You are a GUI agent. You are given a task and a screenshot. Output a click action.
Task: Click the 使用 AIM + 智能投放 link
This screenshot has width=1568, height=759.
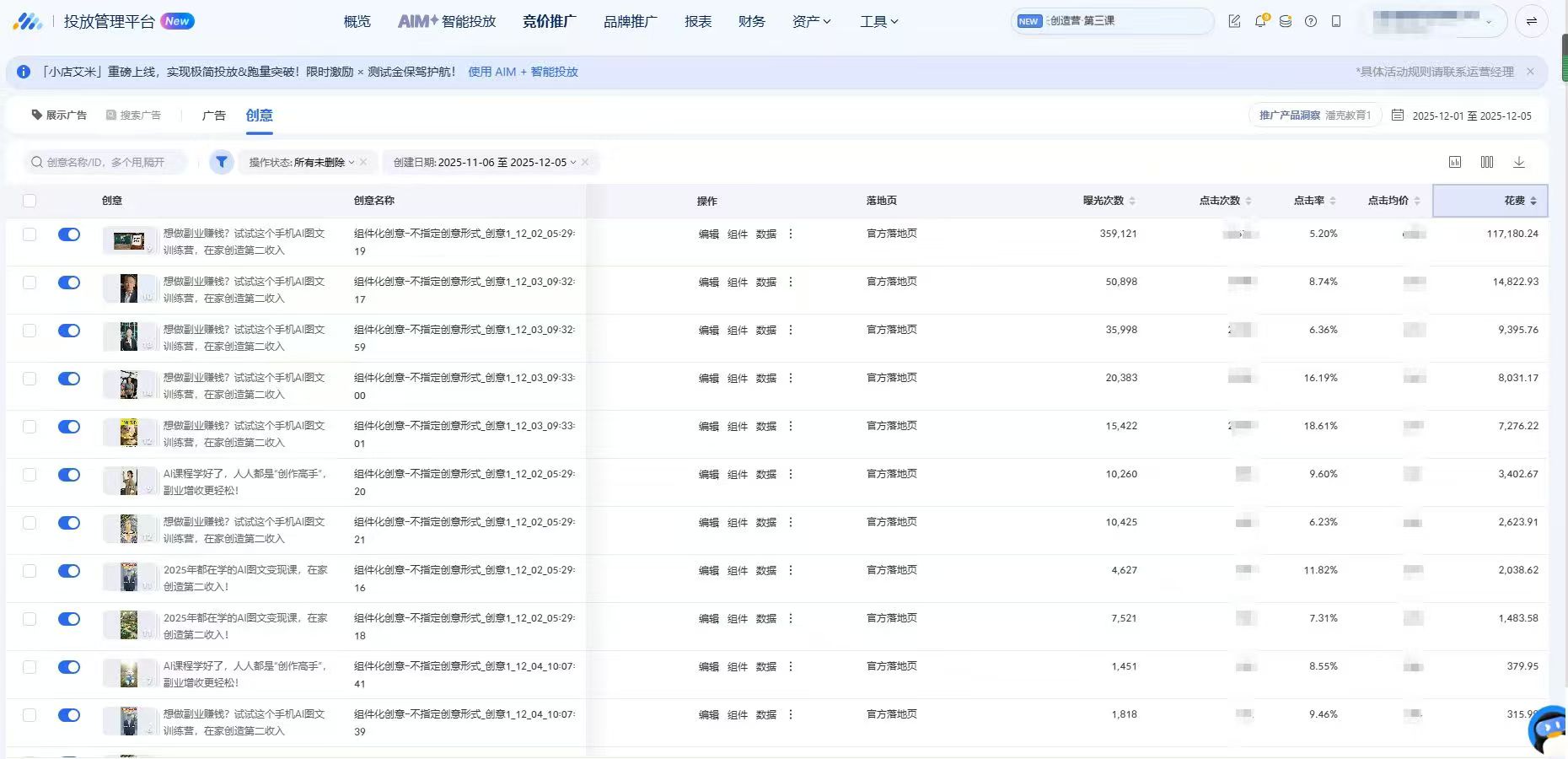click(523, 72)
